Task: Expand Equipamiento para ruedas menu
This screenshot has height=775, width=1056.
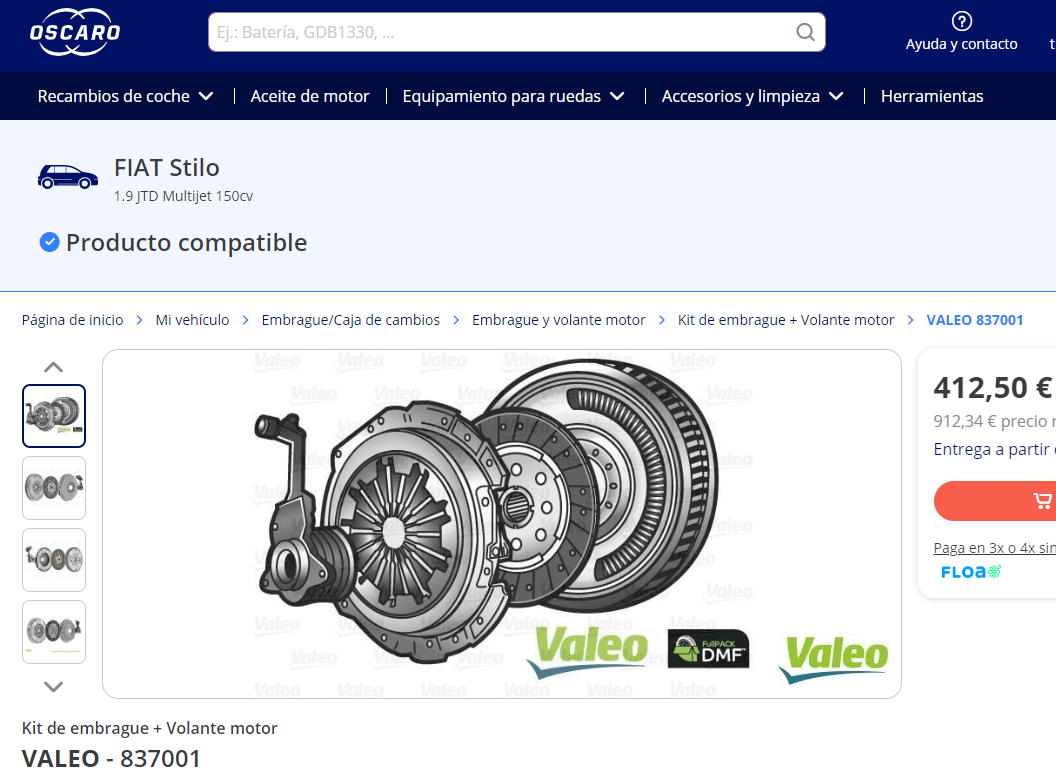Action: 513,96
